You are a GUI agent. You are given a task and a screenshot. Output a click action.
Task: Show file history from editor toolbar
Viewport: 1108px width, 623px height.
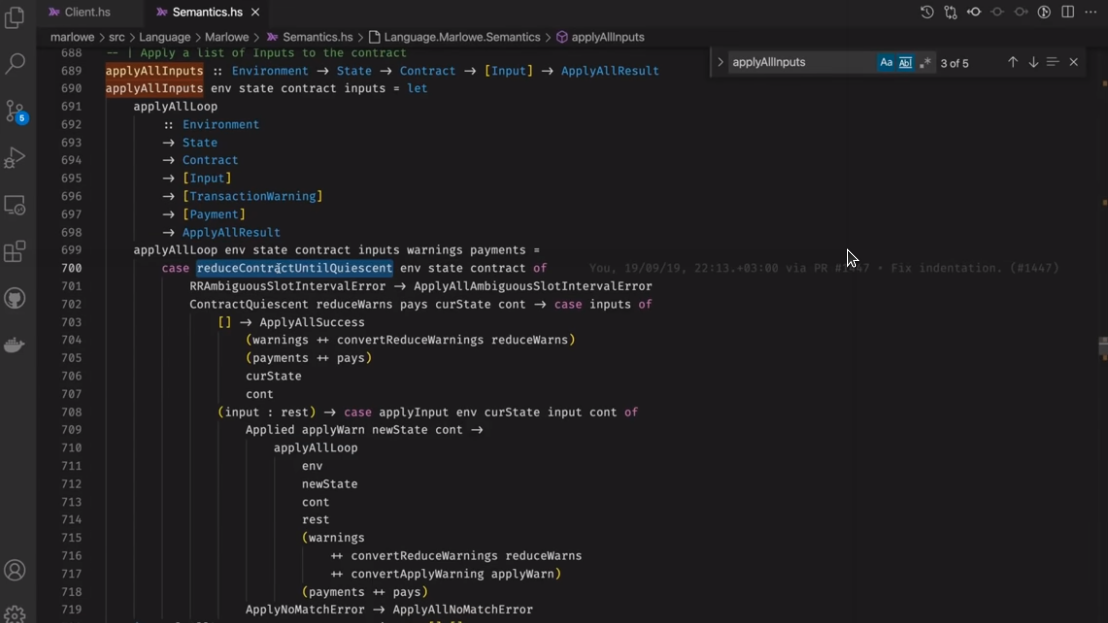pos(927,12)
